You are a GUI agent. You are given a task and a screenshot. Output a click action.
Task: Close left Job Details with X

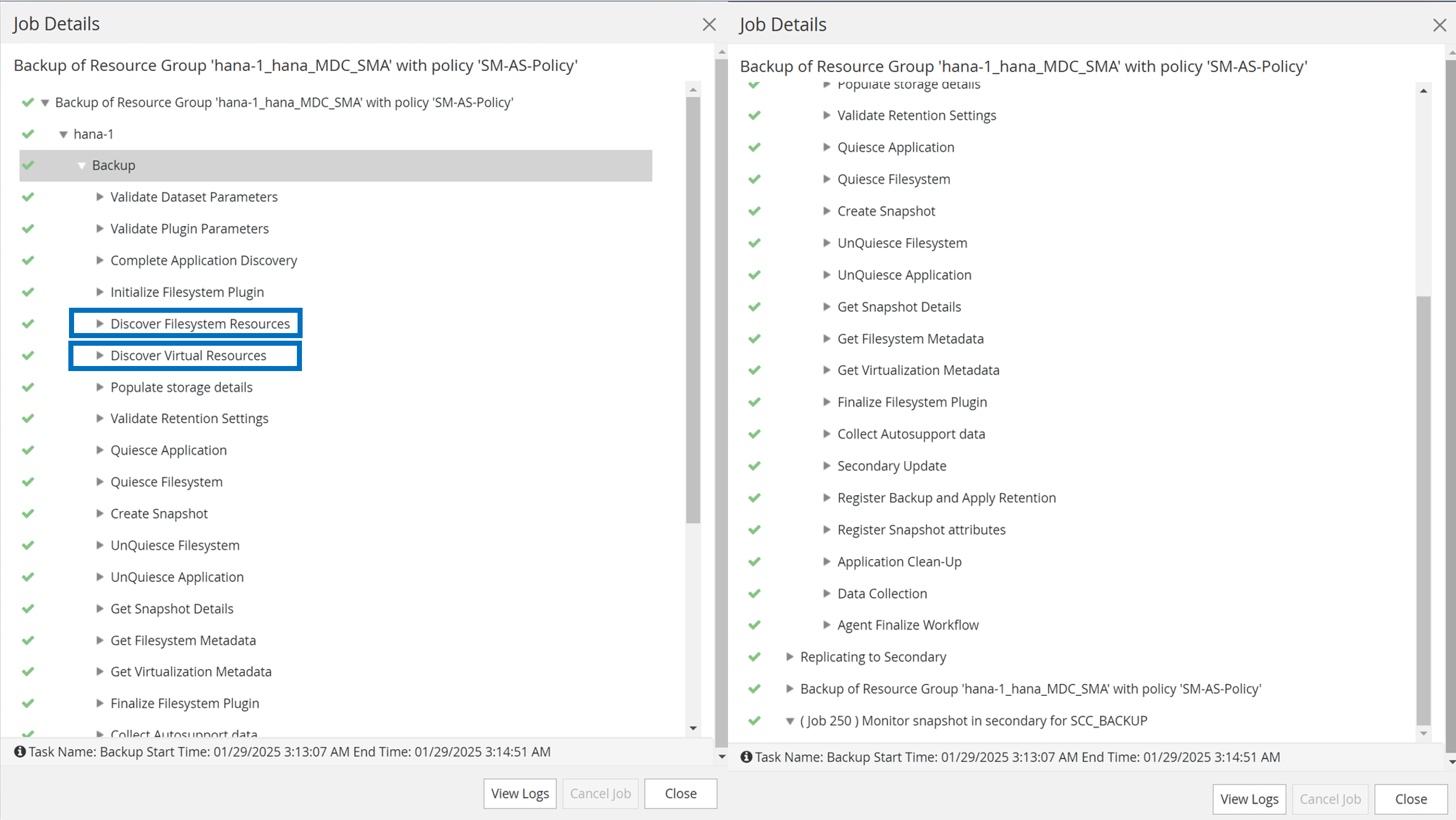tap(709, 25)
